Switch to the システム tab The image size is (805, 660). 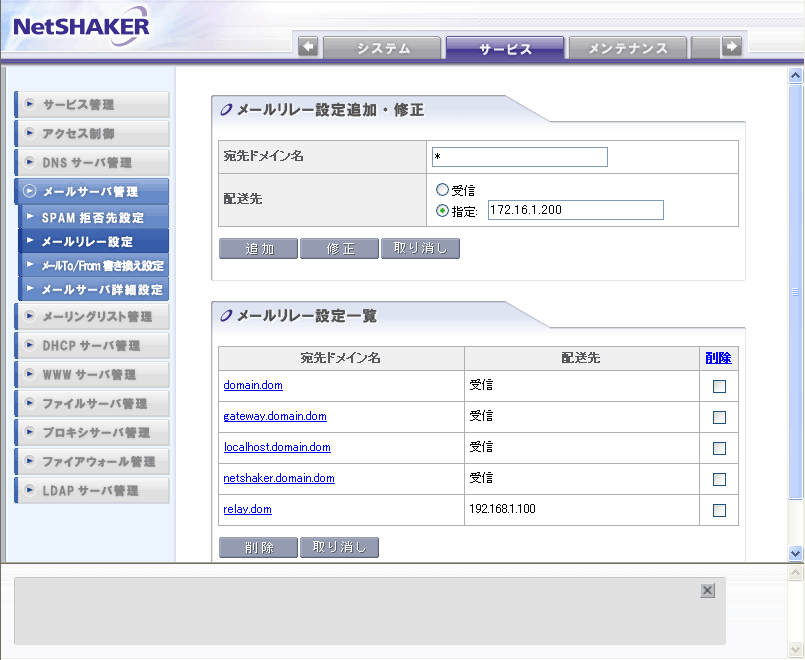coord(383,48)
